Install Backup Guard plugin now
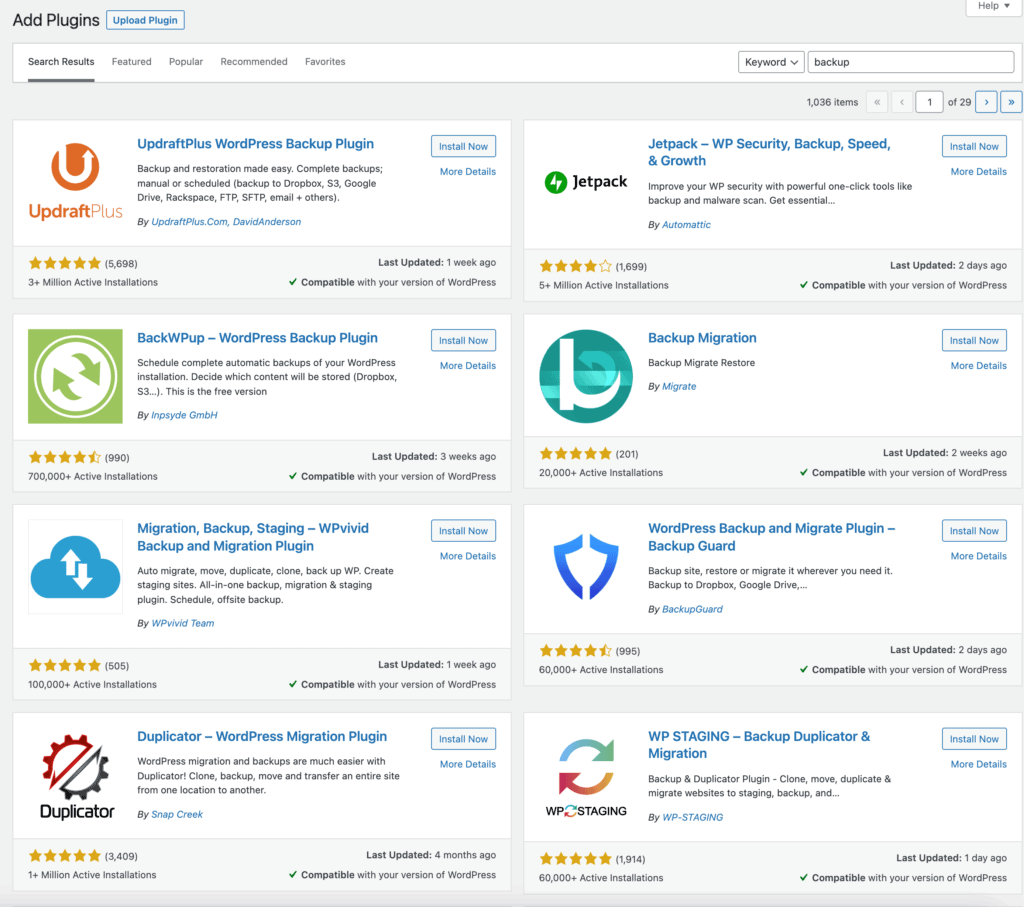Image resolution: width=1024 pixels, height=907 pixels. pos(974,531)
